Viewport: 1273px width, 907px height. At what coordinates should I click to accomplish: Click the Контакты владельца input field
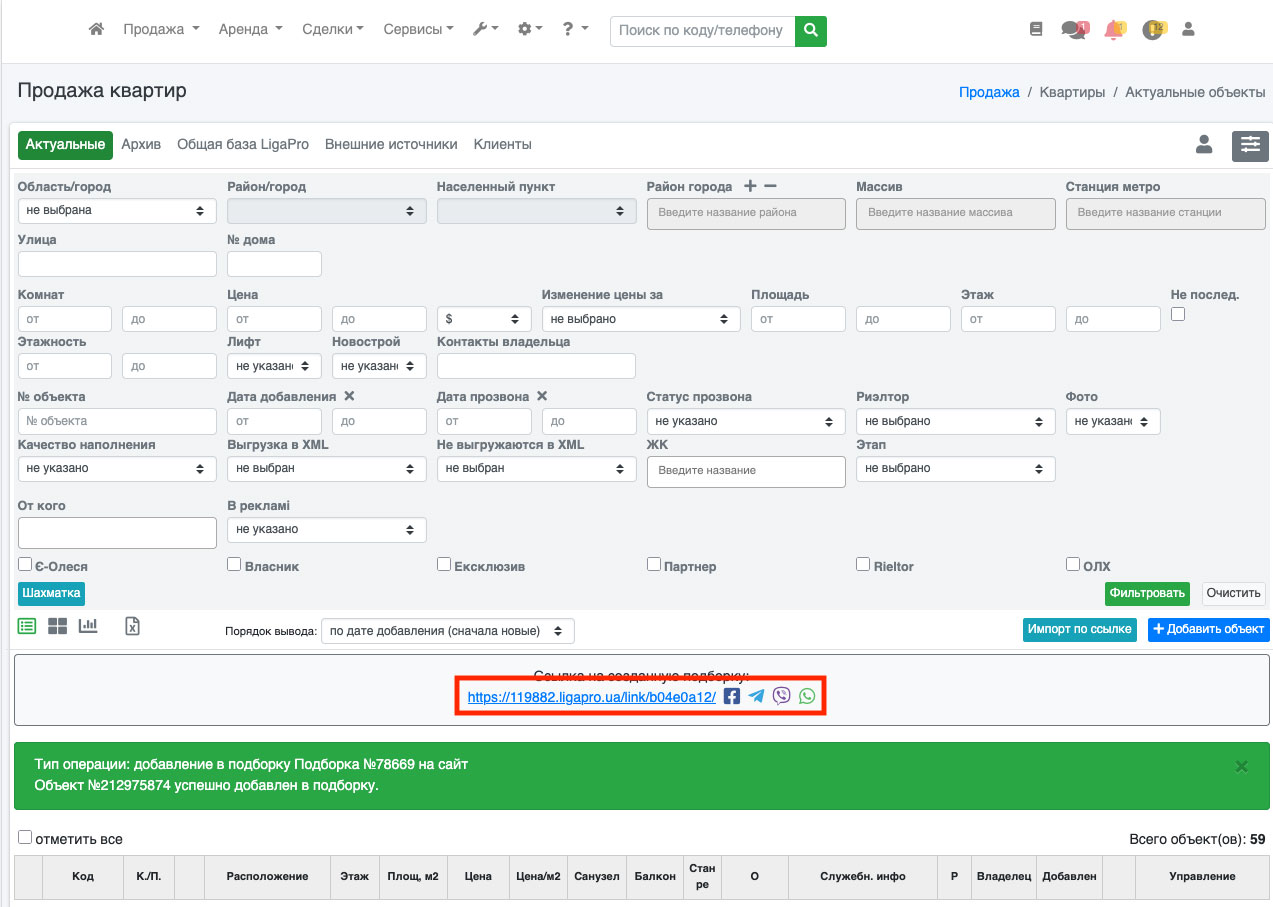tap(536, 366)
